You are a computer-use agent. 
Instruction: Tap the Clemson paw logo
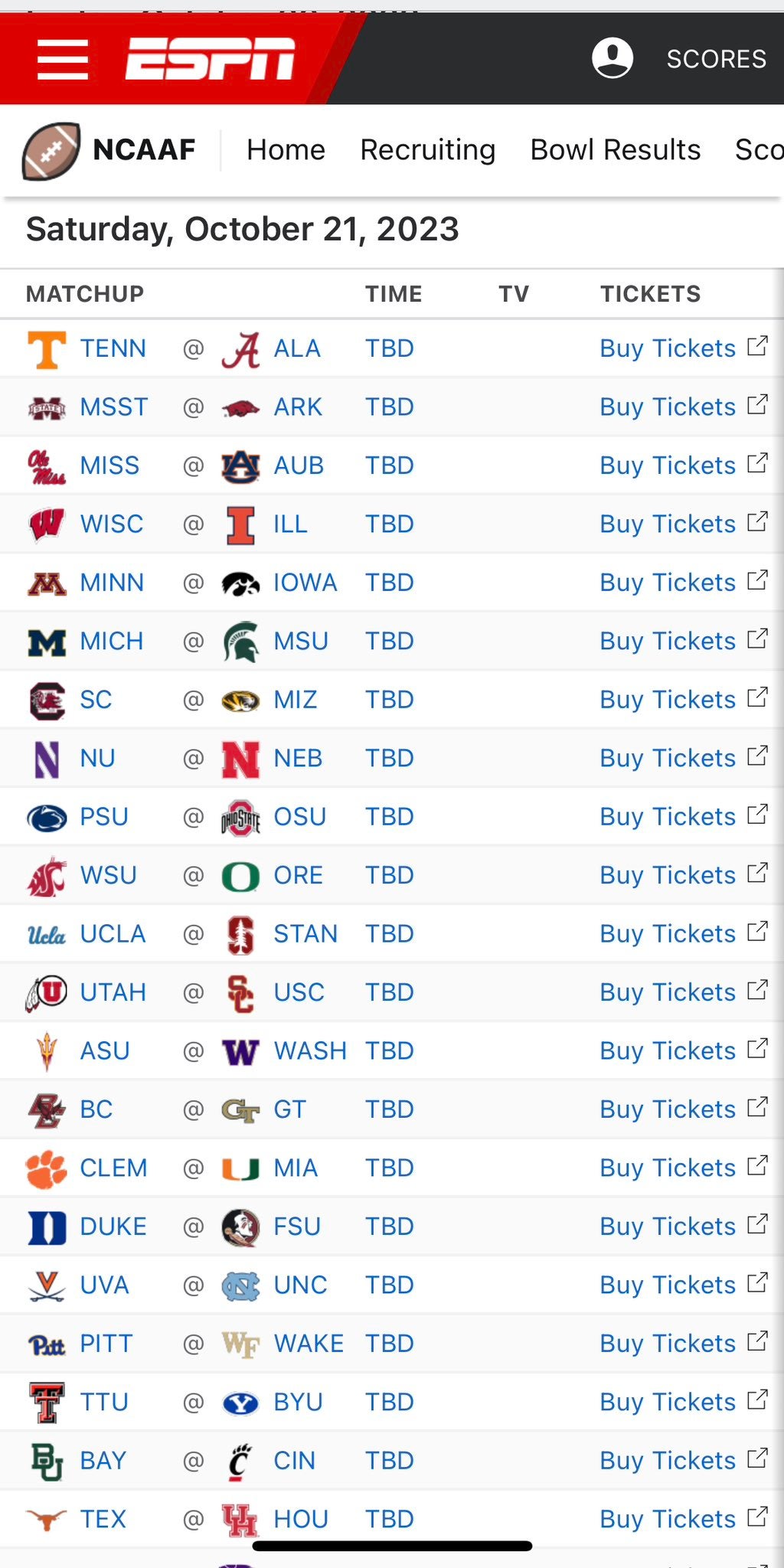click(x=47, y=1169)
